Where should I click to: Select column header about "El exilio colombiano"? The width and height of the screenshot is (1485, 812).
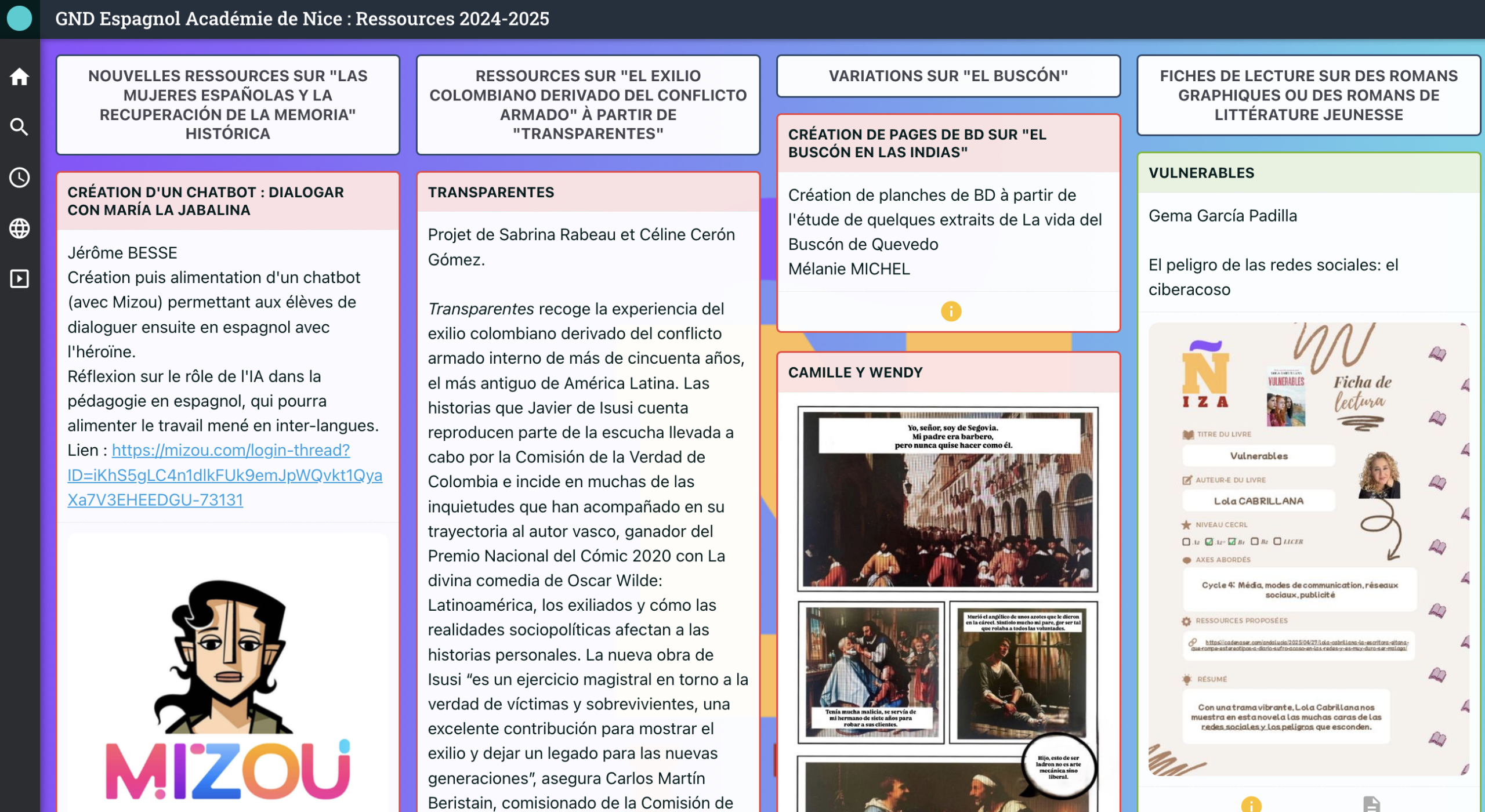click(x=588, y=105)
